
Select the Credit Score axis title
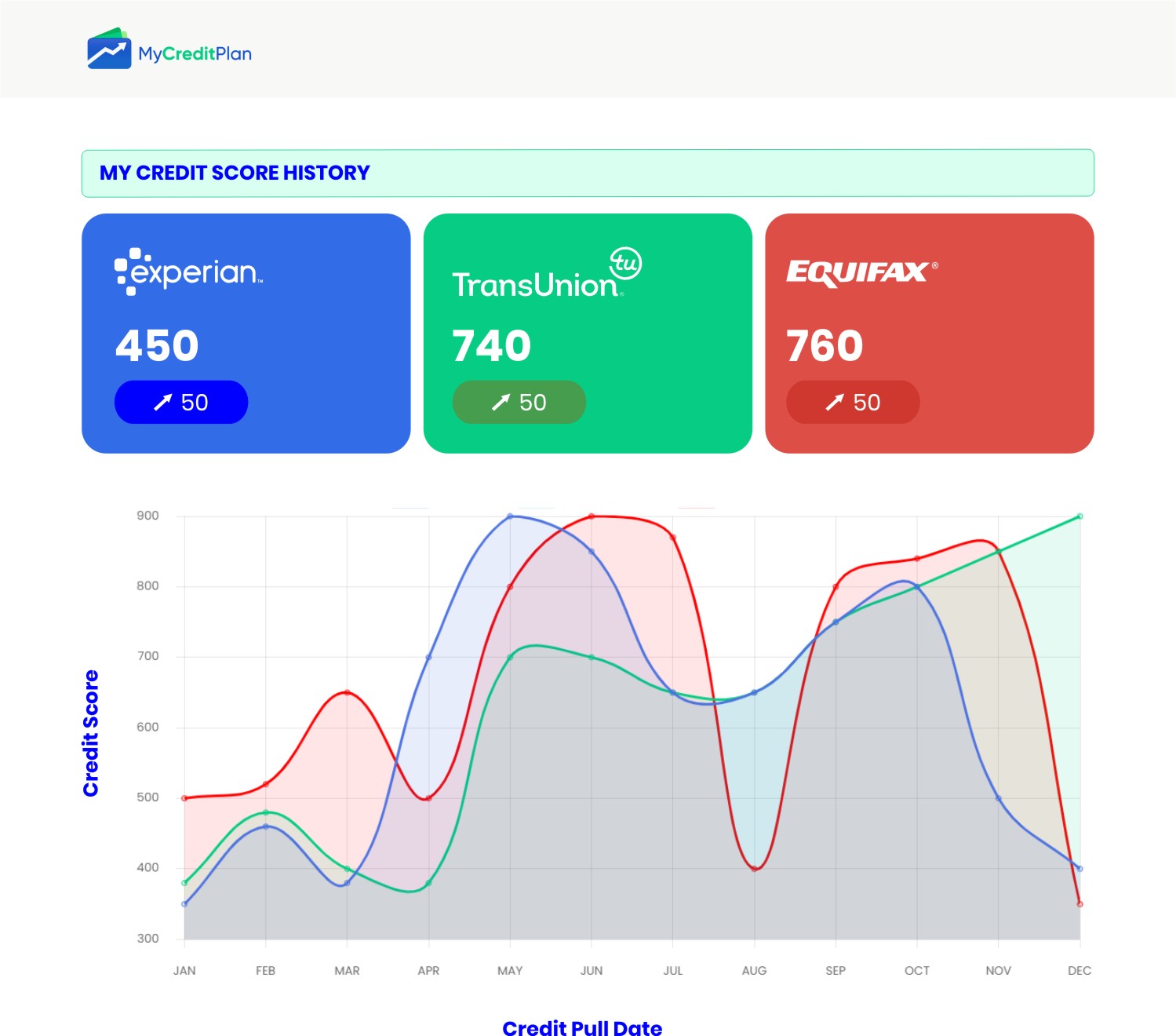(91, 733)
